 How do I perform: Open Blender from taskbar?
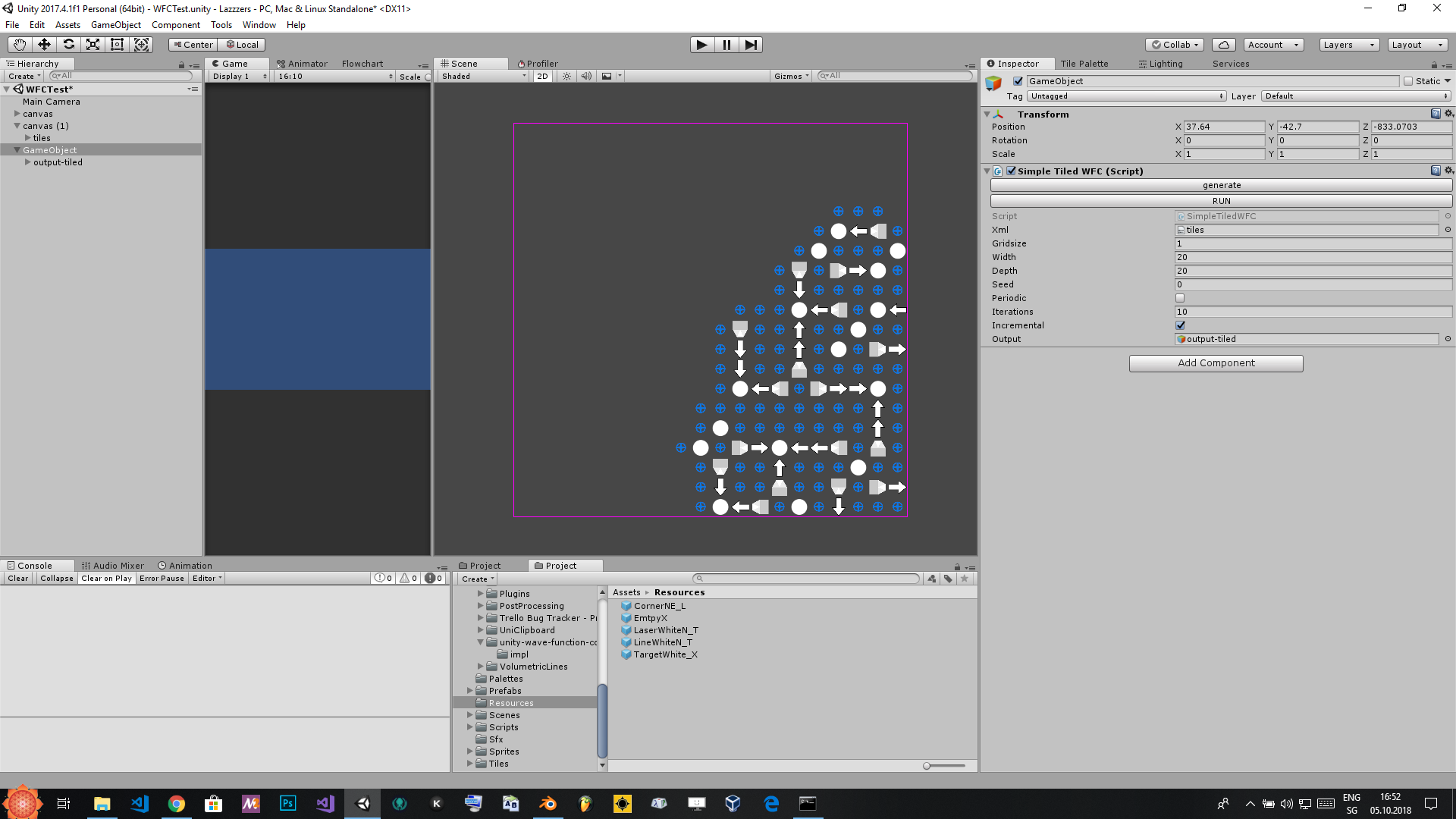tap(548, 804)
